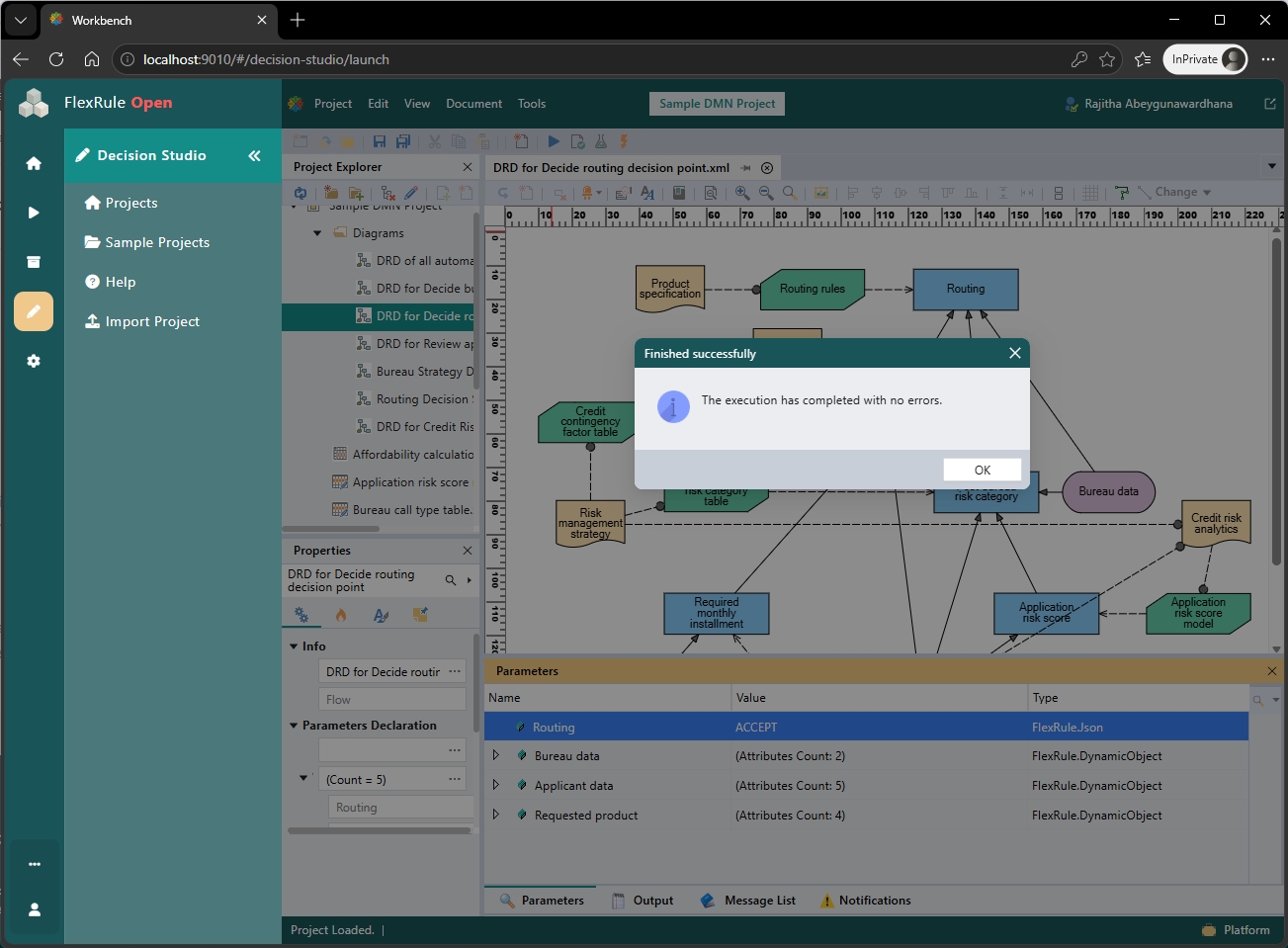
Task: Close the Parameters panel
Action: coord(1272,671)
